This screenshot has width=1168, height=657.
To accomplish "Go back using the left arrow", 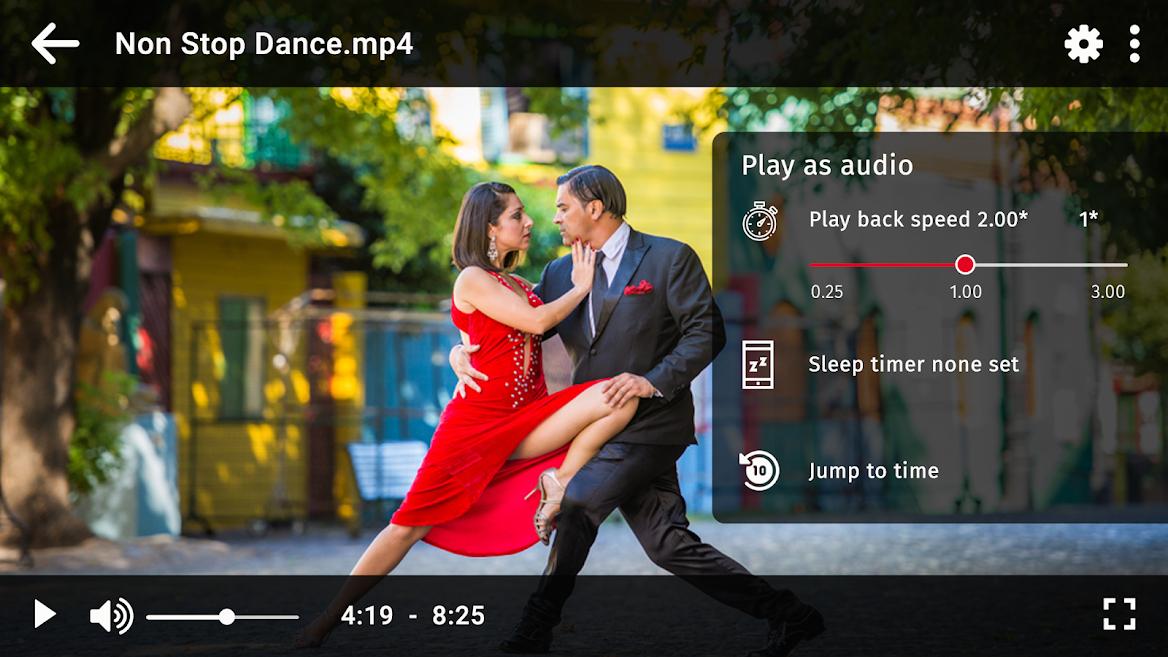I will 55,44.
